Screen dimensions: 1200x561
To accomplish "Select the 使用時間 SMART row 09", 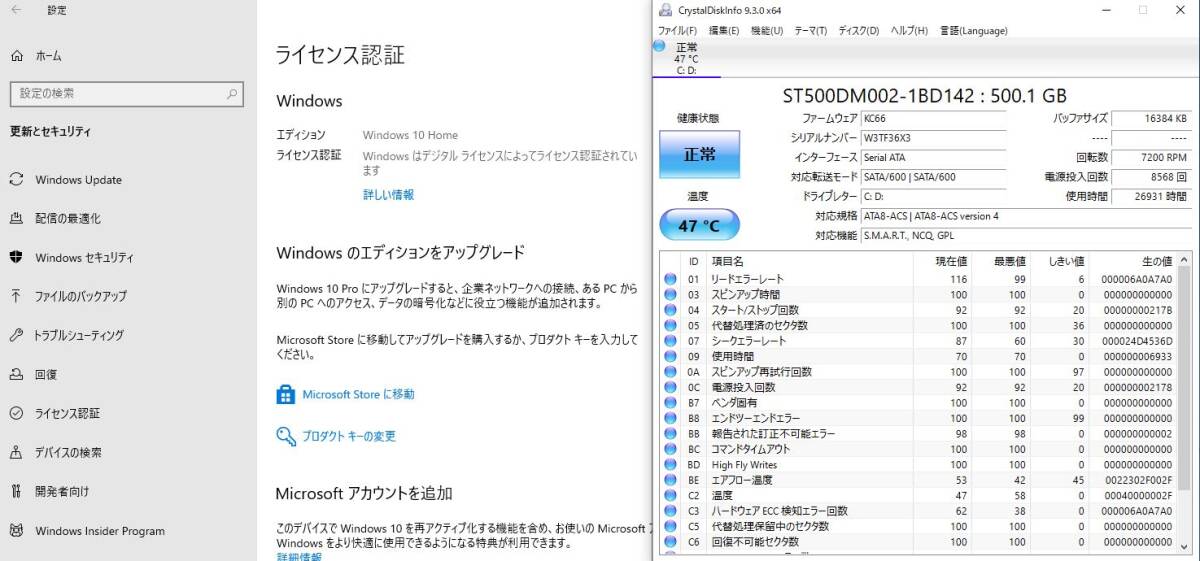I will 918,357.
